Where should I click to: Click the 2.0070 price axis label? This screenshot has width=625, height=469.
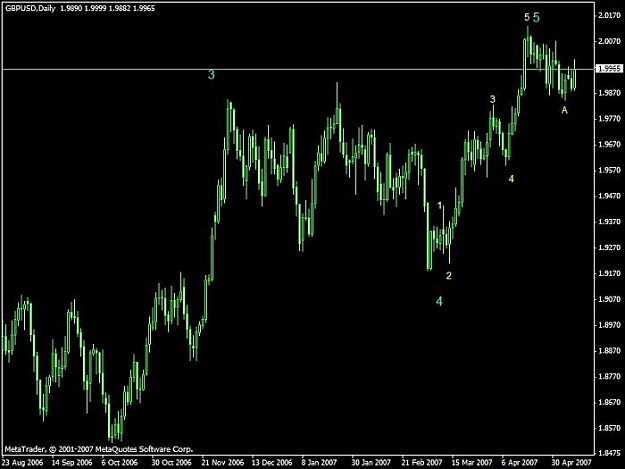point(609,41)
